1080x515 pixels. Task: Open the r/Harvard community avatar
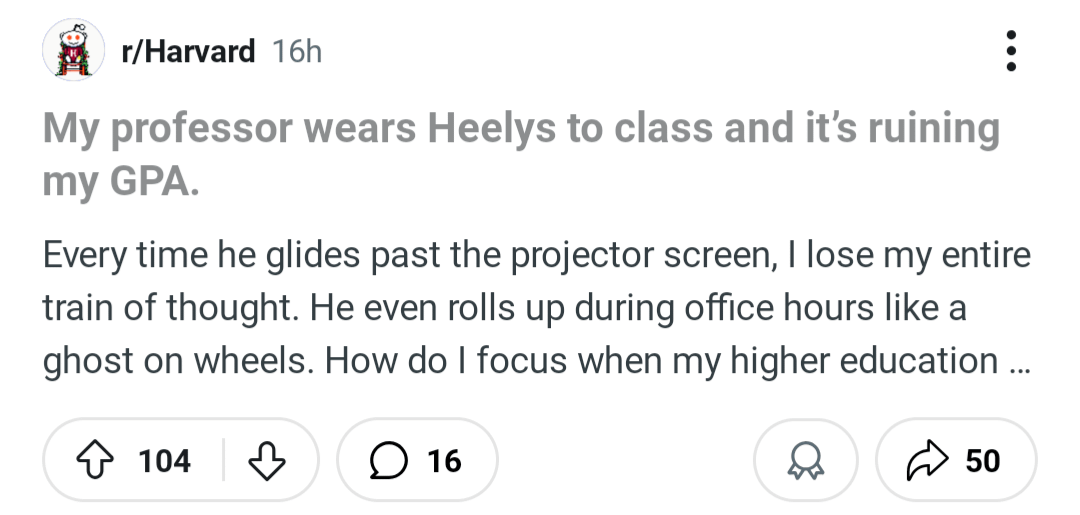73,50
